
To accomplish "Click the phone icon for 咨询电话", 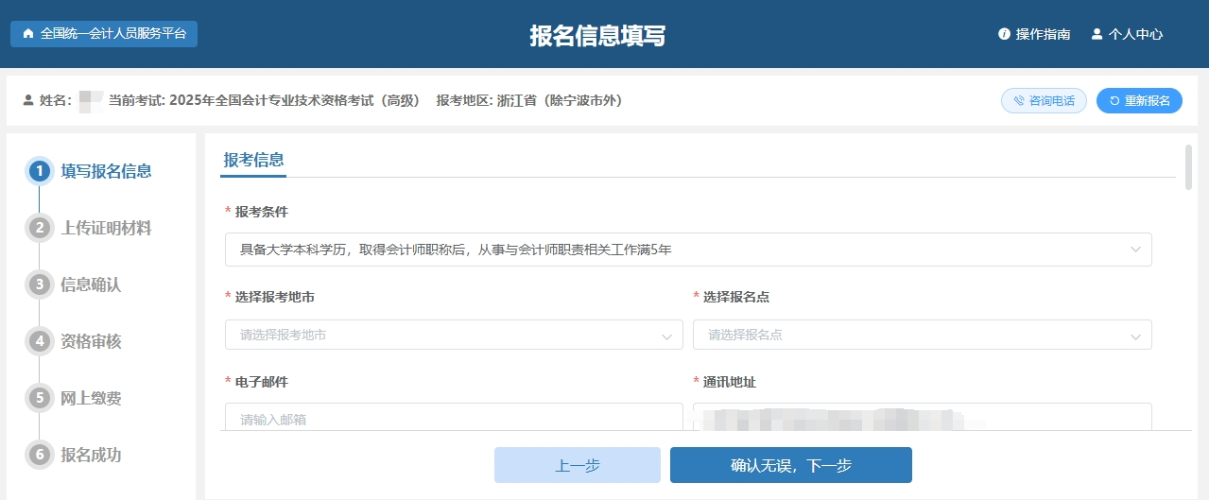I will point(1019,101).
